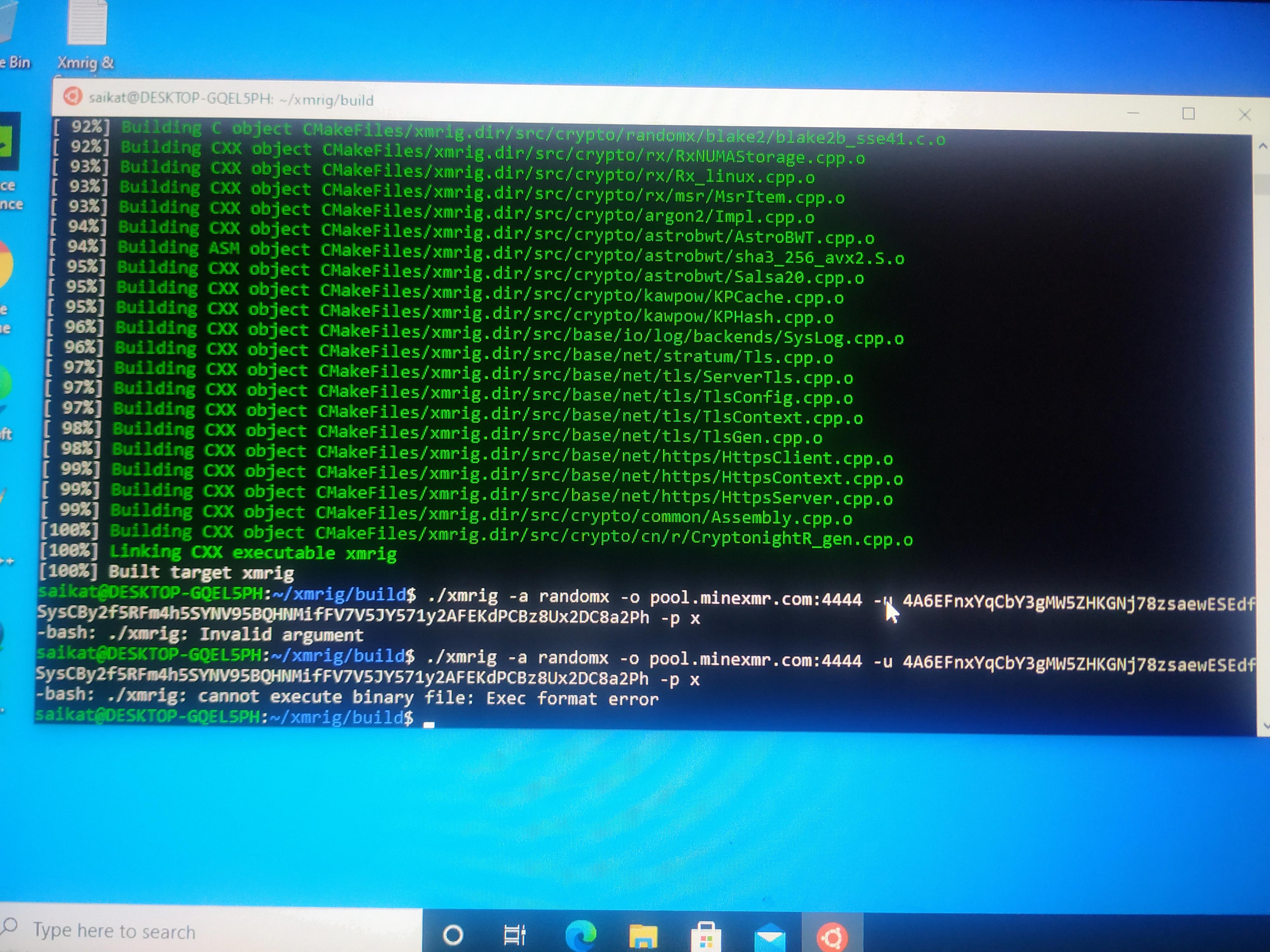Click the line ending sha3_256_avx2.S.o
This screenshot has width=1270, height=952.
click(478, 253)
